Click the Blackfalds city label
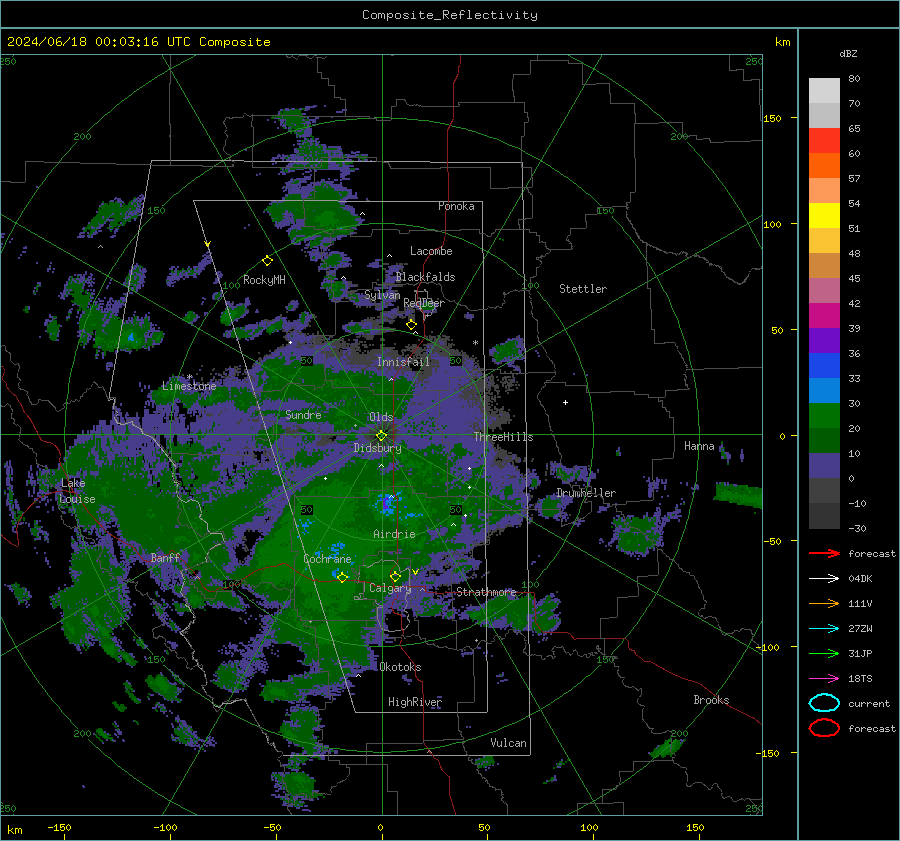 [425, 277]
